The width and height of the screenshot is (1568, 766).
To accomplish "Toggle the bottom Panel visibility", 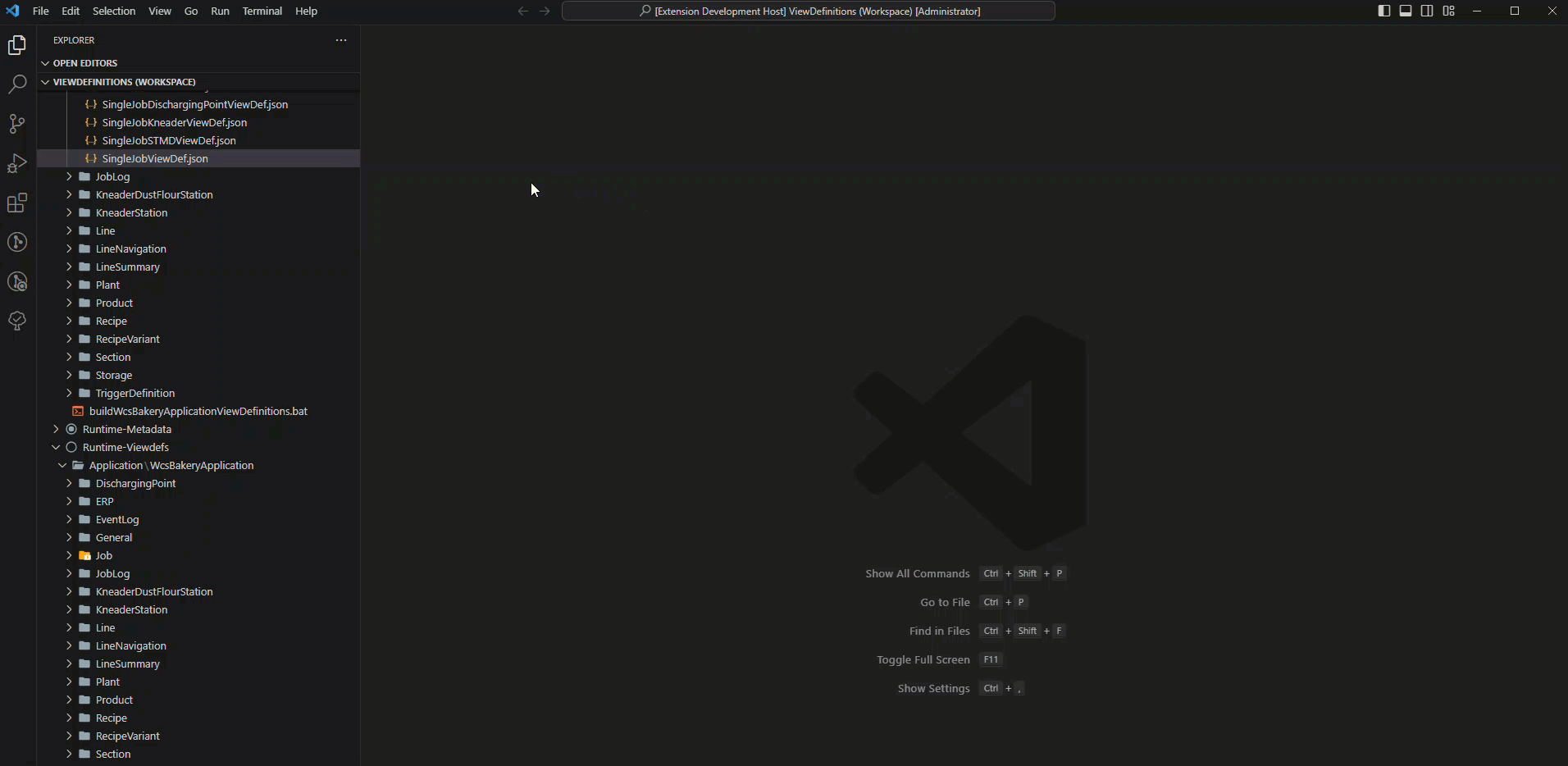I will point(1406,11).
